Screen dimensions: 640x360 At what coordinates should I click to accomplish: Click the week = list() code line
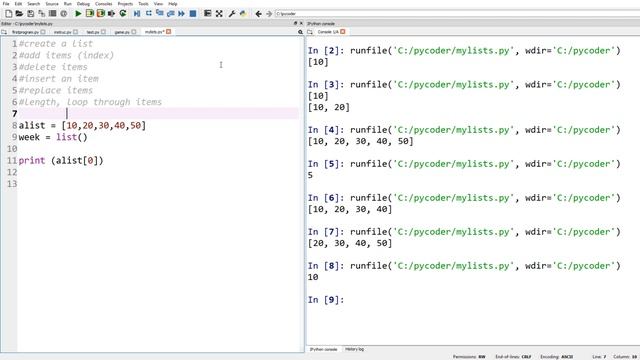click(53, 137)
